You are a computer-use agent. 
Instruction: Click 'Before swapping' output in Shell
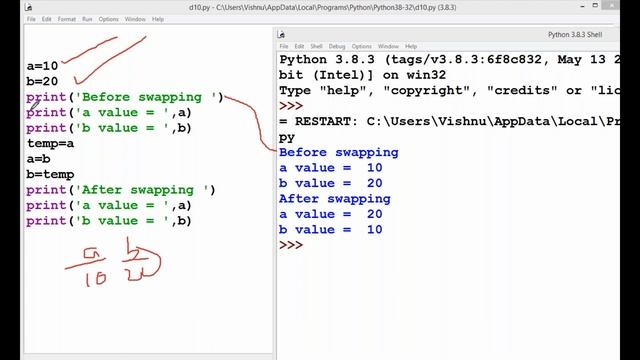(x=339, y=153)
